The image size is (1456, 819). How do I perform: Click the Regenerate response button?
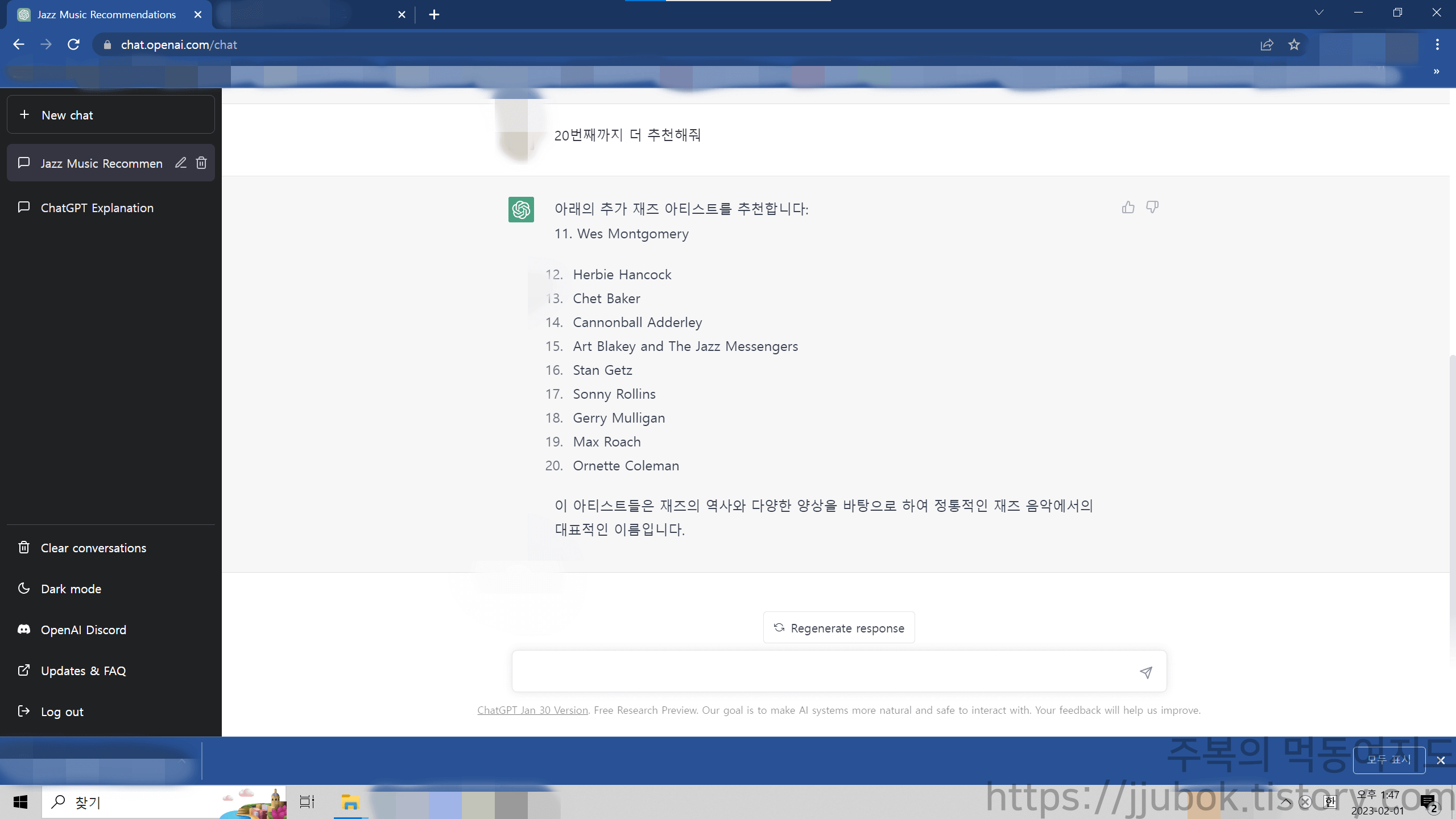click(x=838, y=627)
